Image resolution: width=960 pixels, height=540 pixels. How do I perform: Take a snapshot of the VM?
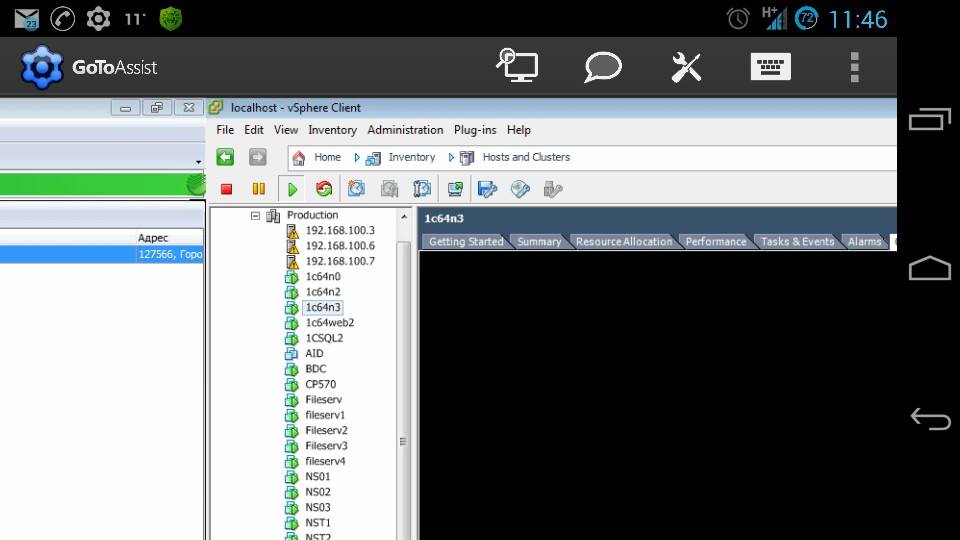[x=356, y=189]
